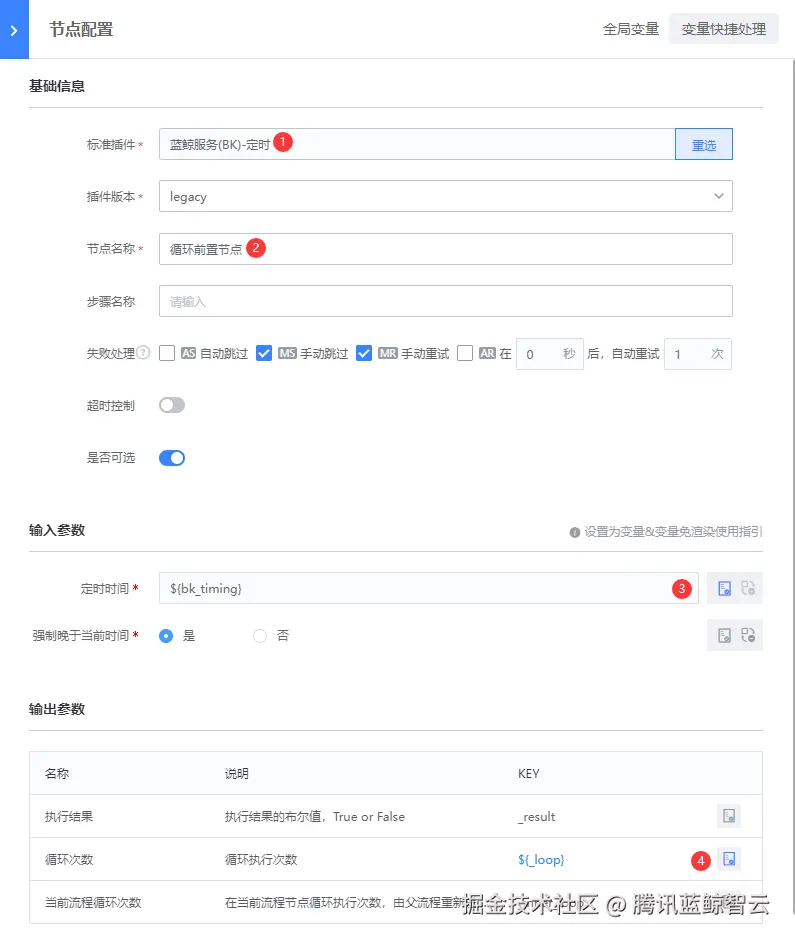
Task: Check the AS 自动跳过 checkbox
Action: click(x=167, y=353)
